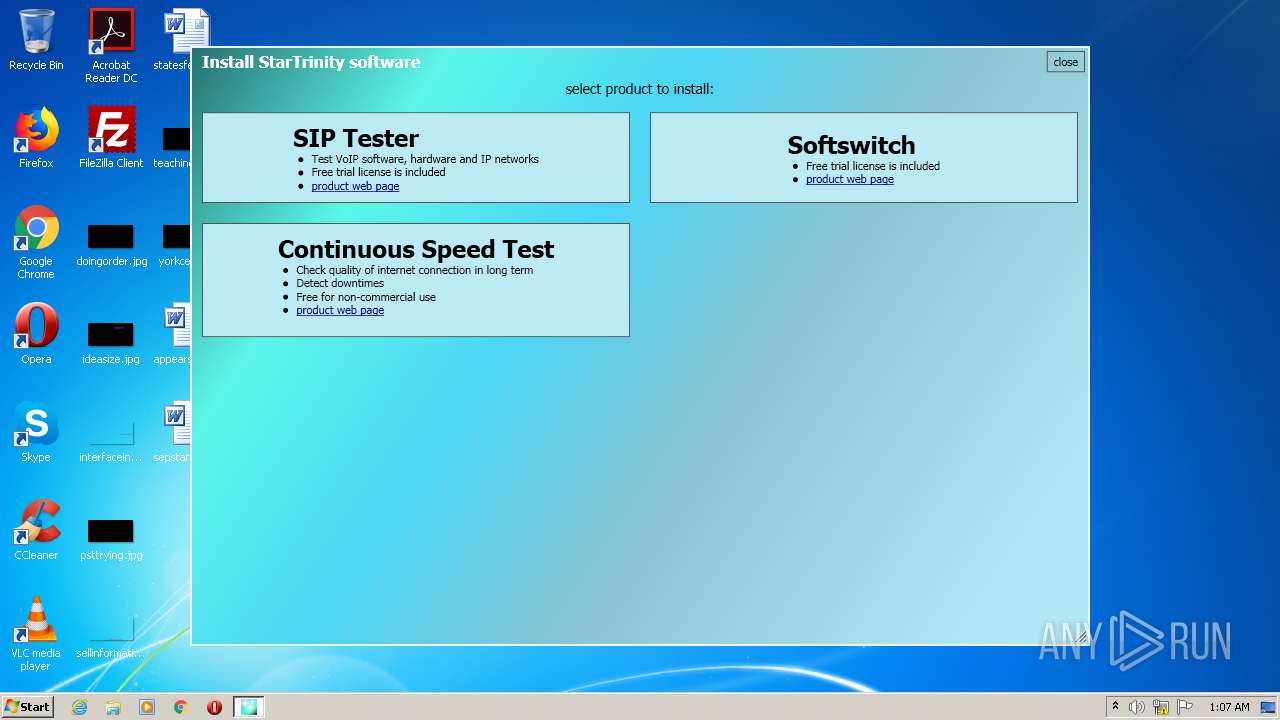Select SIP Tester product to install

pos(416,157)
